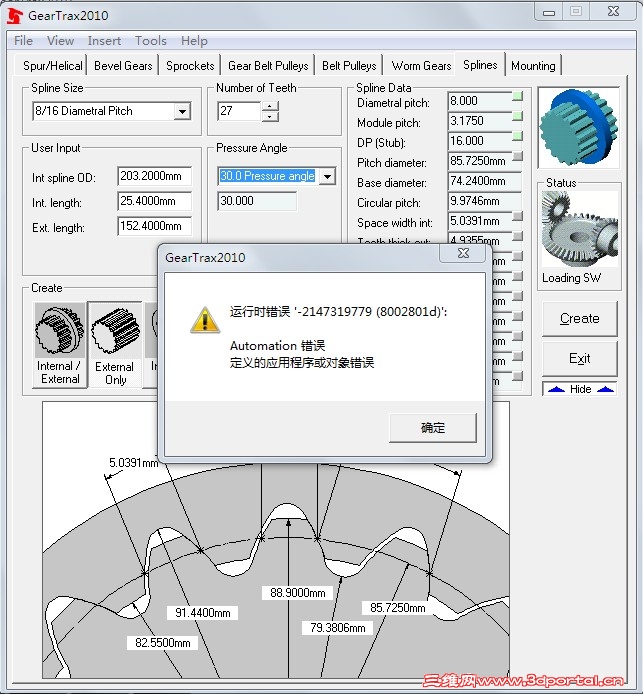
Task: Increase the Number of Teeth spinner
Action: tap(270, 106)
